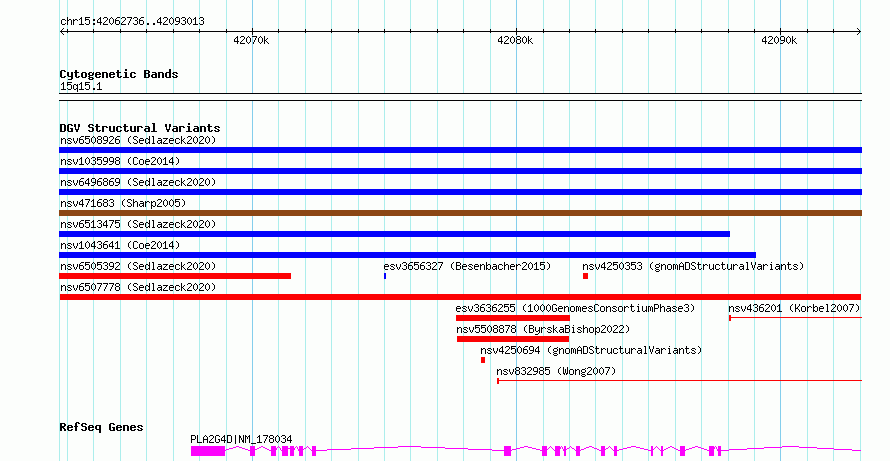Image resolution: width=890 pixels, height=461 pixels.
Task: Open variant nsv4250353 (gnomADStructuralVariants) label
Action: coord(693,266)
